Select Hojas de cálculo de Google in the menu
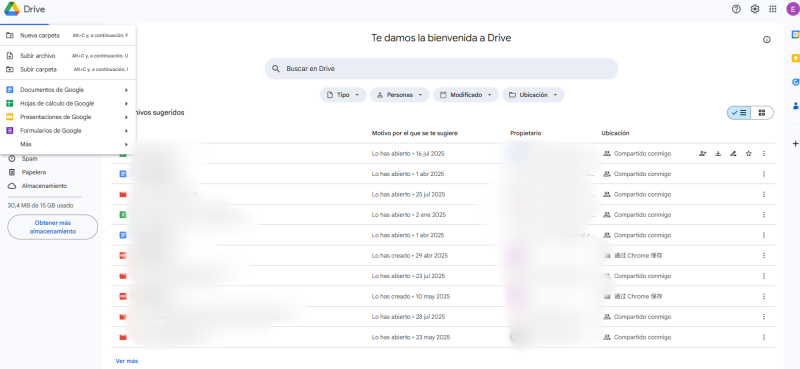 click(x=68, y=104)
